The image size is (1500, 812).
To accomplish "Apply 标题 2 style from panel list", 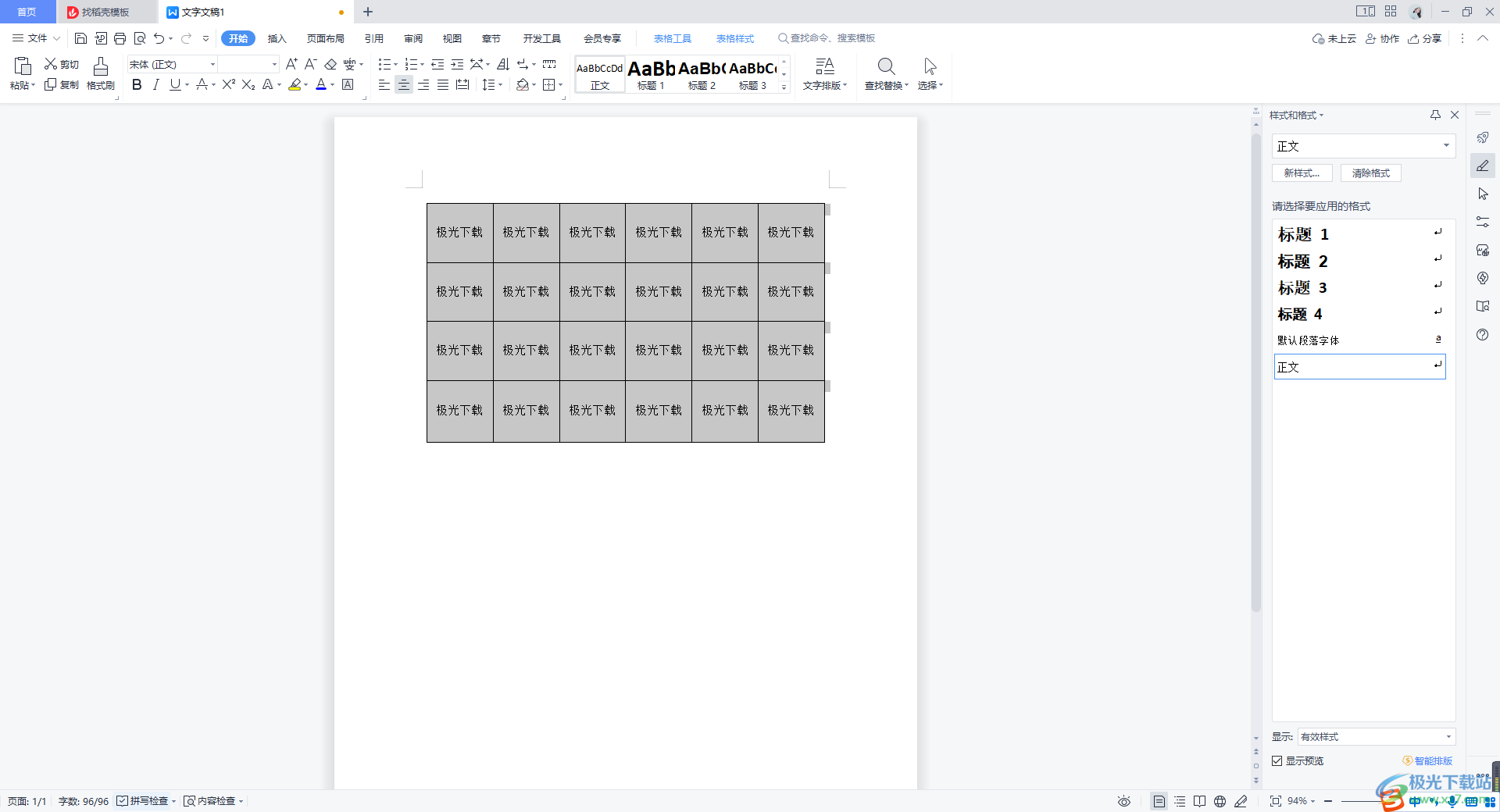I will [1359, 261].
